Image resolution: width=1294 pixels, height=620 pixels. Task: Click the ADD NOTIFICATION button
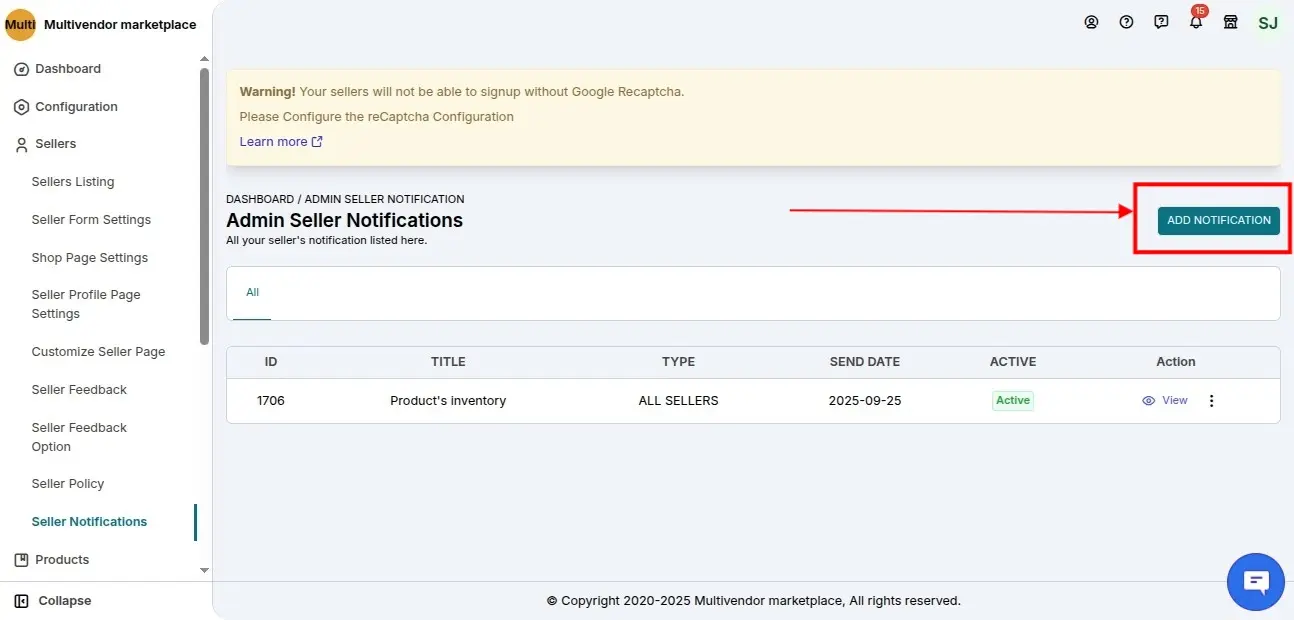click(x=1218, y=220)
